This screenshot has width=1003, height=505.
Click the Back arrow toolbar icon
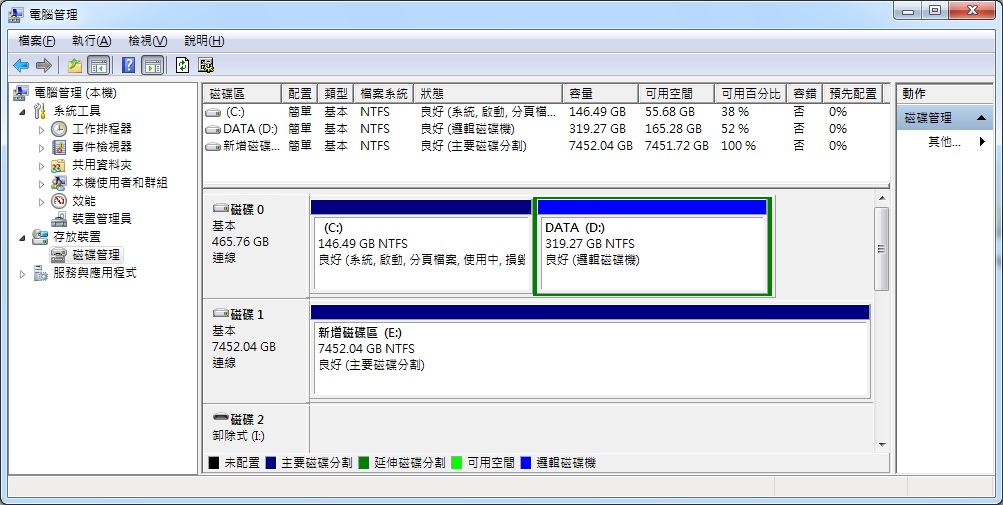21,65
